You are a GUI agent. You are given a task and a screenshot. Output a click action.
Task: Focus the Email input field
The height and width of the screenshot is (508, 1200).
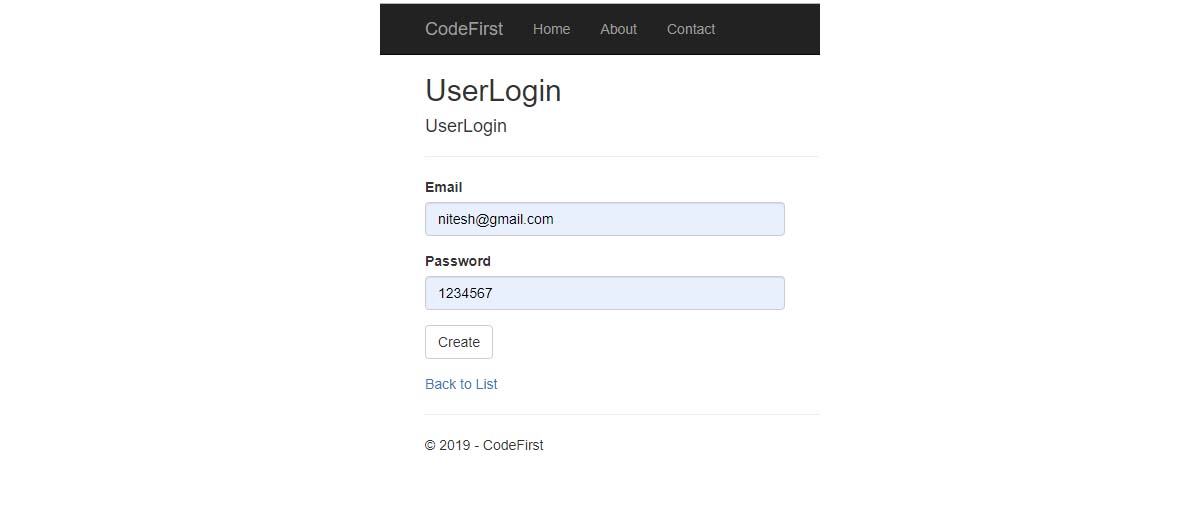(x=605, y=219)
